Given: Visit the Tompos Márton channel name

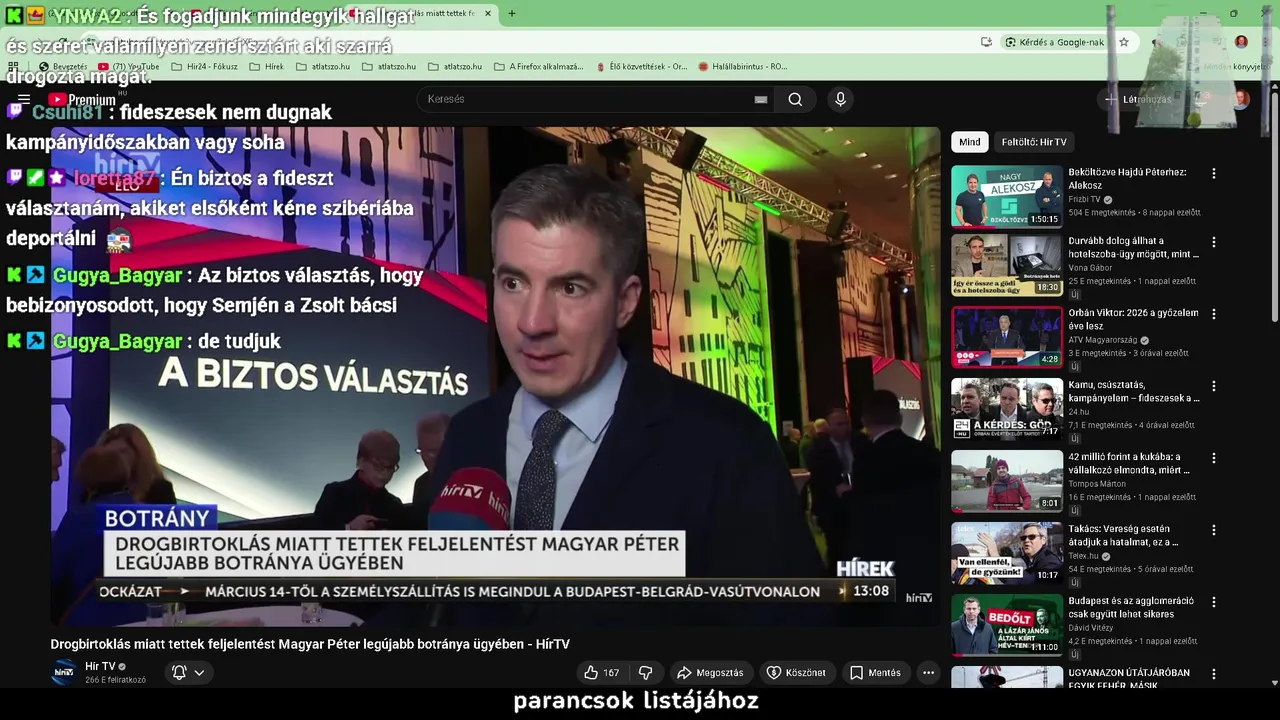Looking at the screenshot, I should click(1097, 484).
